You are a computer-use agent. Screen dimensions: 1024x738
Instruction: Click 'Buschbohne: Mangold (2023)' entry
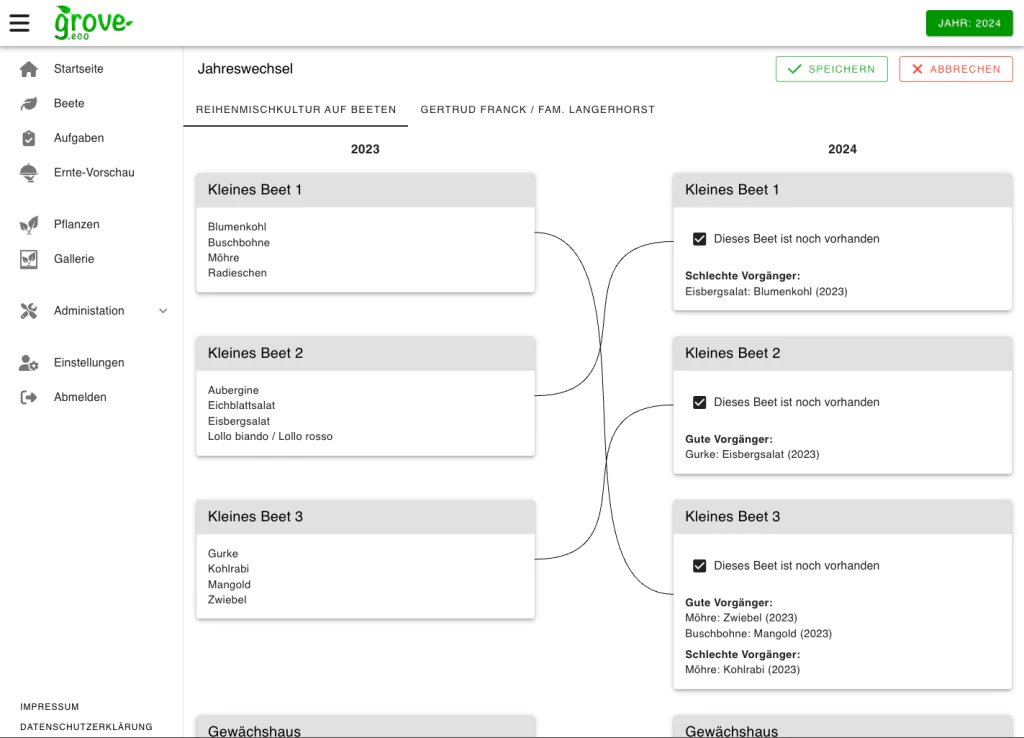pos(758,633)
